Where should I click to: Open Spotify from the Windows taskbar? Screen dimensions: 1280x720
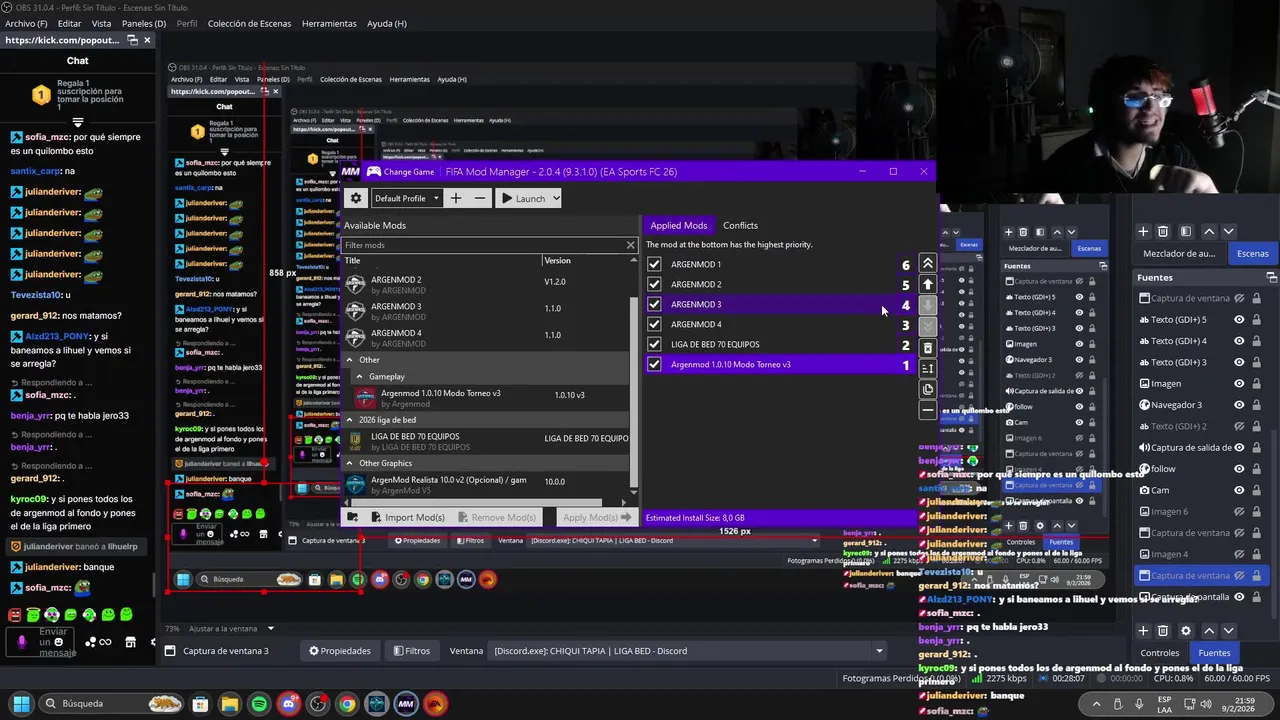(x=259, y=704)
